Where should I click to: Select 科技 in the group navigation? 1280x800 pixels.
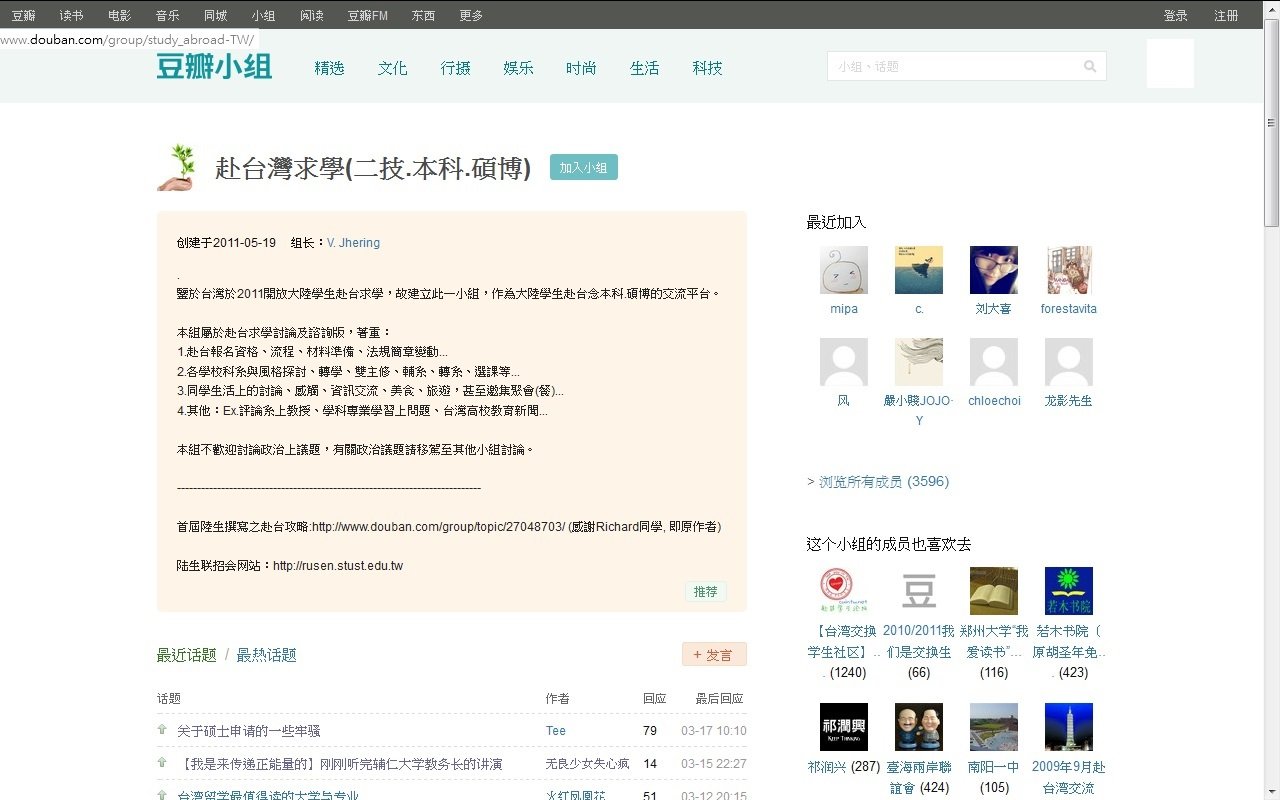tap(707, 68)
